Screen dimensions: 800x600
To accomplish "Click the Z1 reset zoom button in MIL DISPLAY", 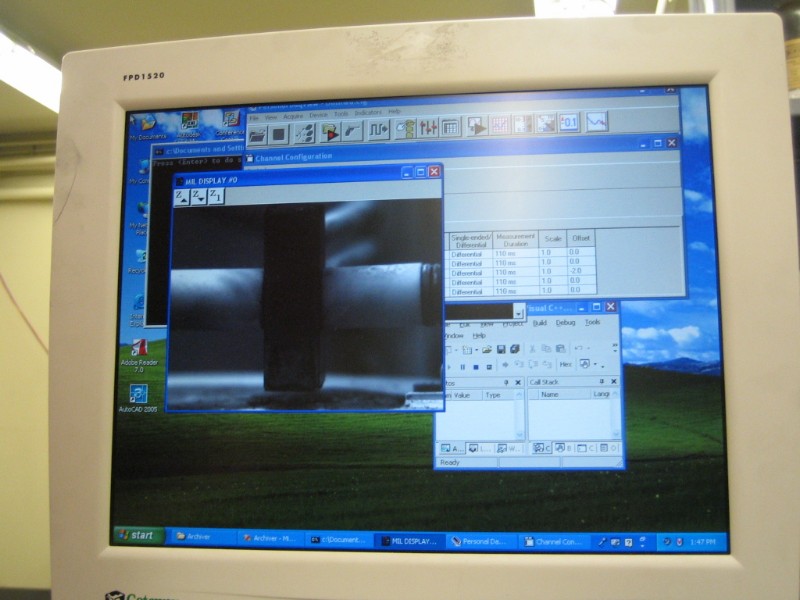I will pos(216,195).
